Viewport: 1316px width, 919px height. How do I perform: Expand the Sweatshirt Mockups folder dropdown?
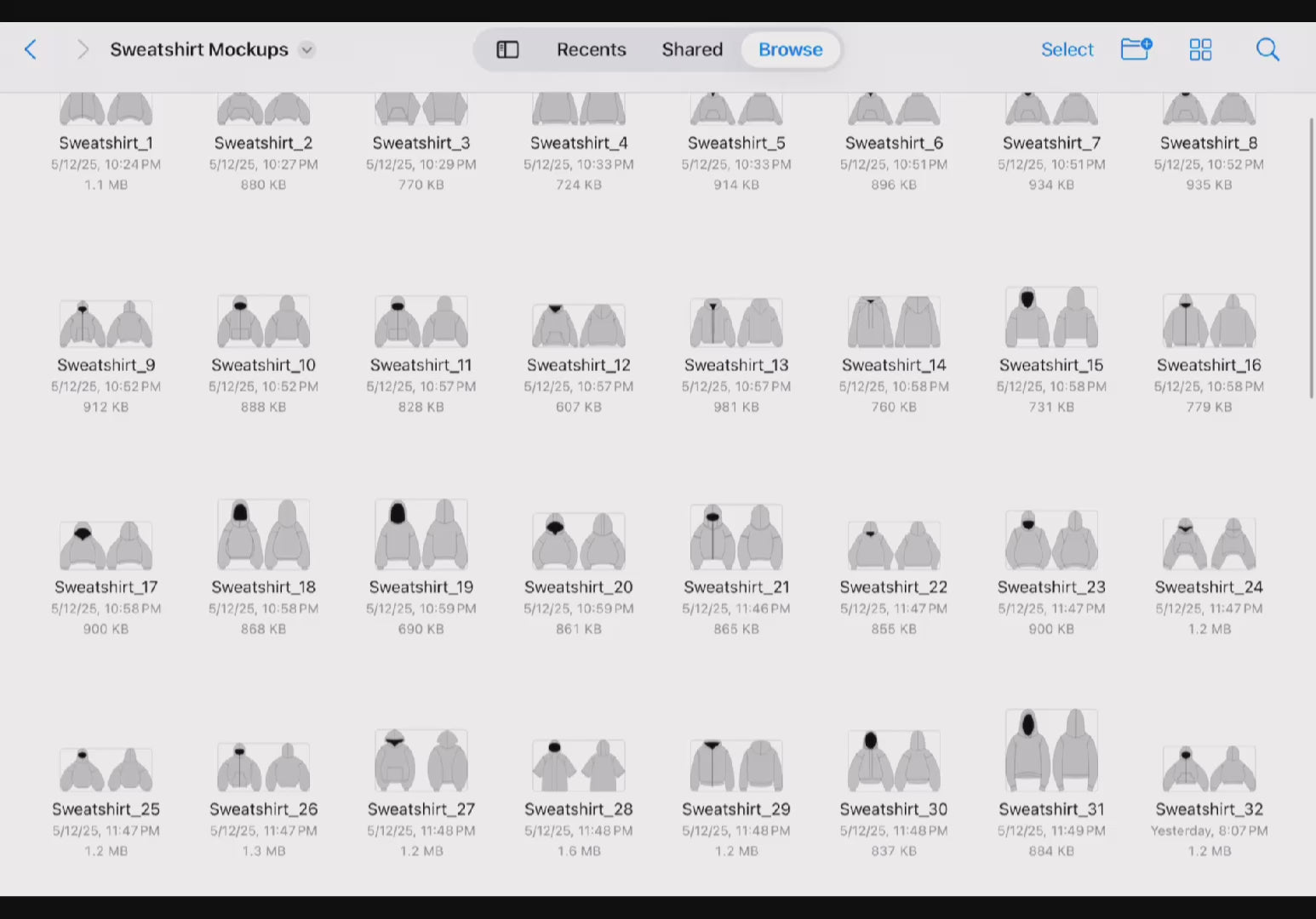[x=307, y=50]
